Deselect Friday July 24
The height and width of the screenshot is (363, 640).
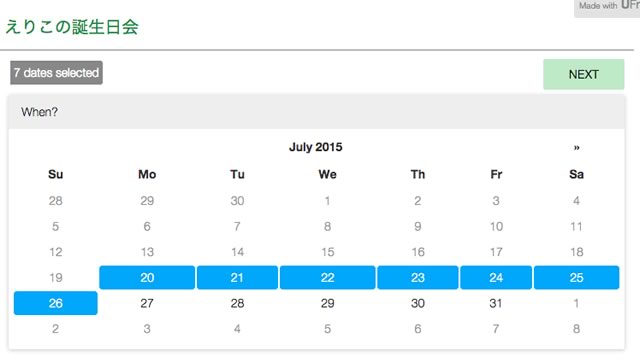pos(496,278)
